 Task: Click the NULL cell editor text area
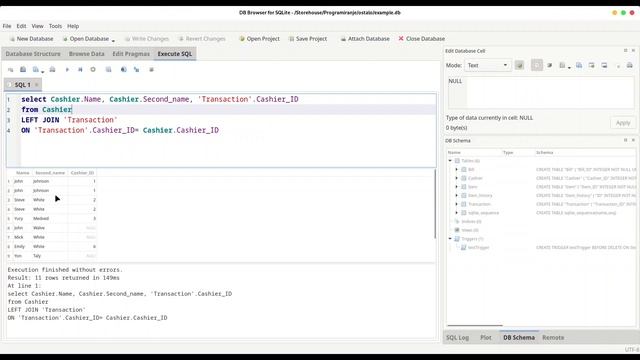click(540, 92)
